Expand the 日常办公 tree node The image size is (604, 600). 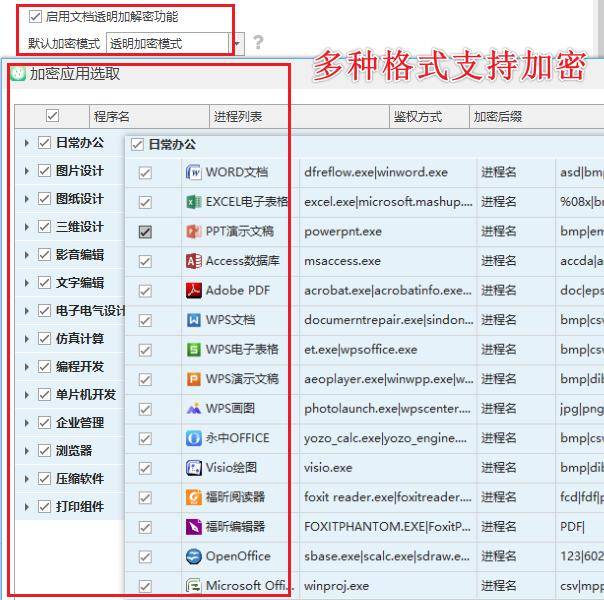(x=27, y=143)
